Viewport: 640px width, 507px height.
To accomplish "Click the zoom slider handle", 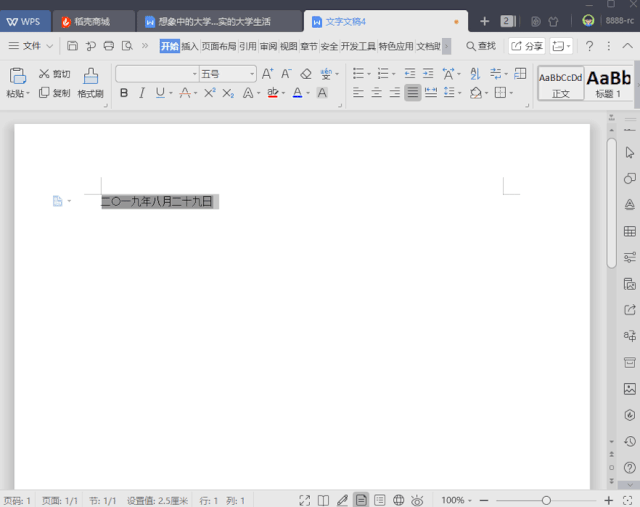I will click(x=546, y=500).
